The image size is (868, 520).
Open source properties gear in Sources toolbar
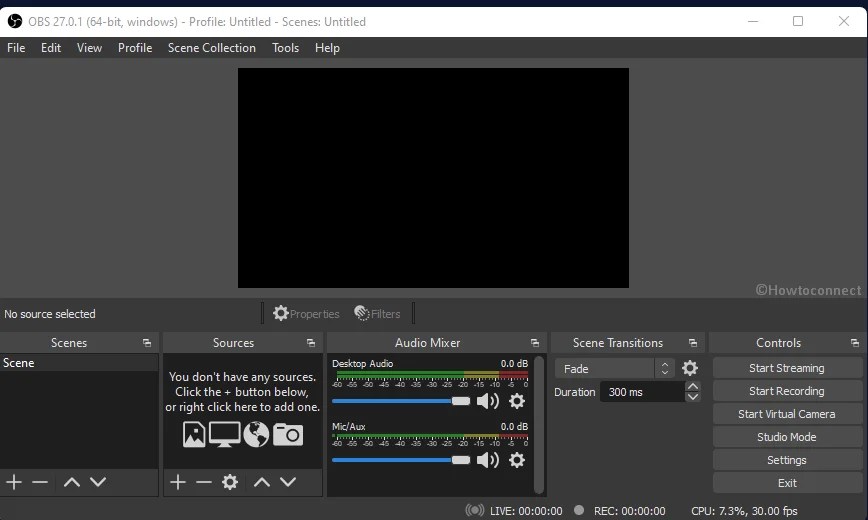(230, 482)
